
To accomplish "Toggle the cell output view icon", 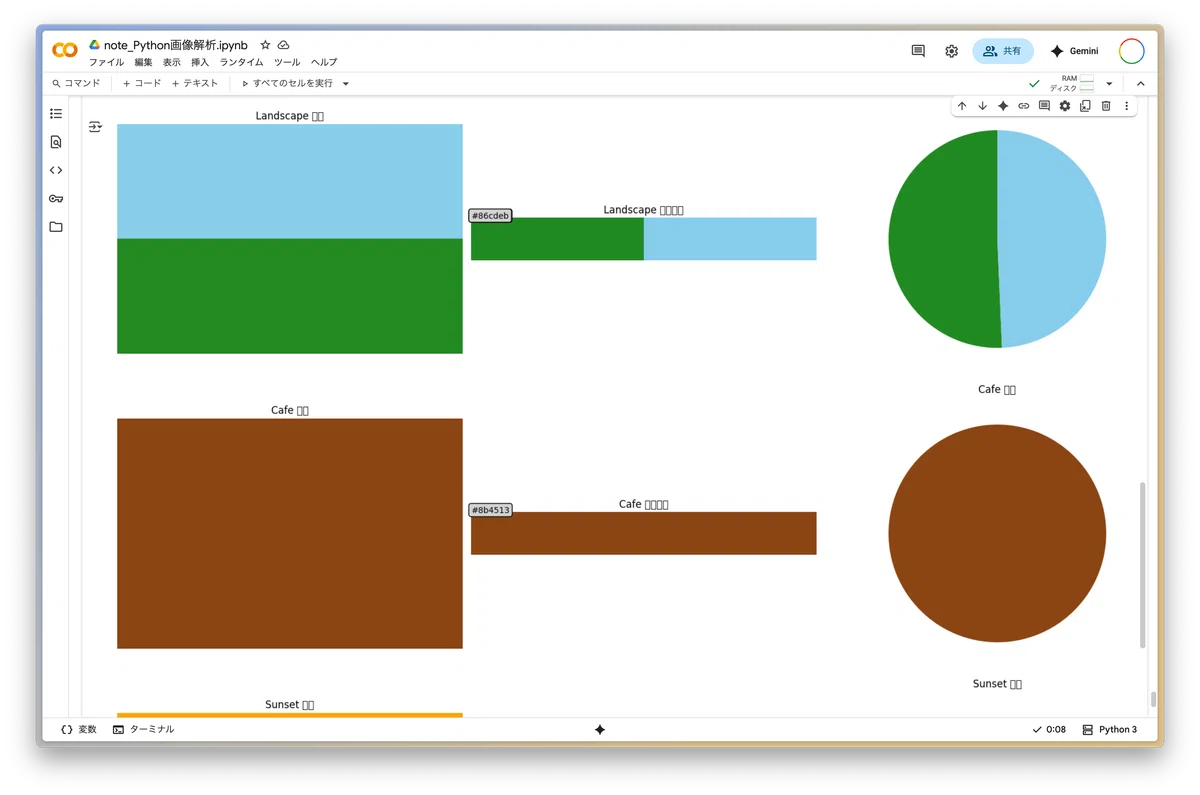I will pos(95,127).
